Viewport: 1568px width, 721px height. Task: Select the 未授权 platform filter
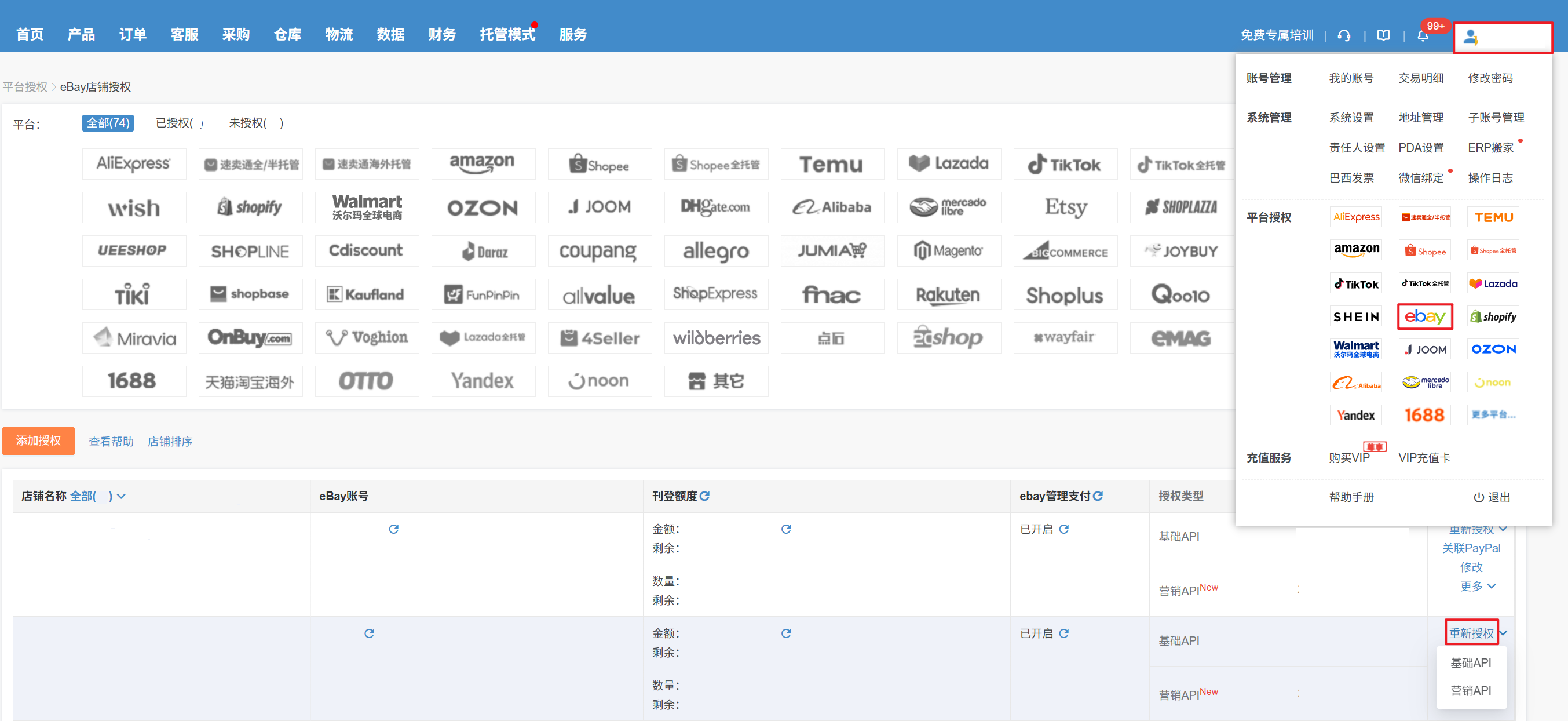[255, 123]
